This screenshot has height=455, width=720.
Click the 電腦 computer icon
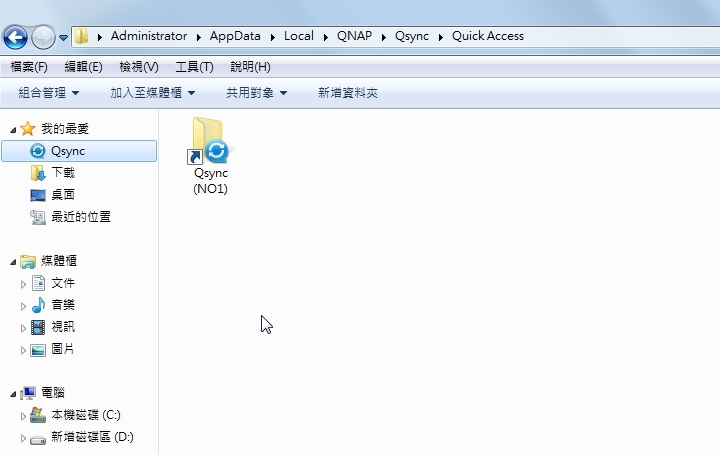click(x=28, y=393)
